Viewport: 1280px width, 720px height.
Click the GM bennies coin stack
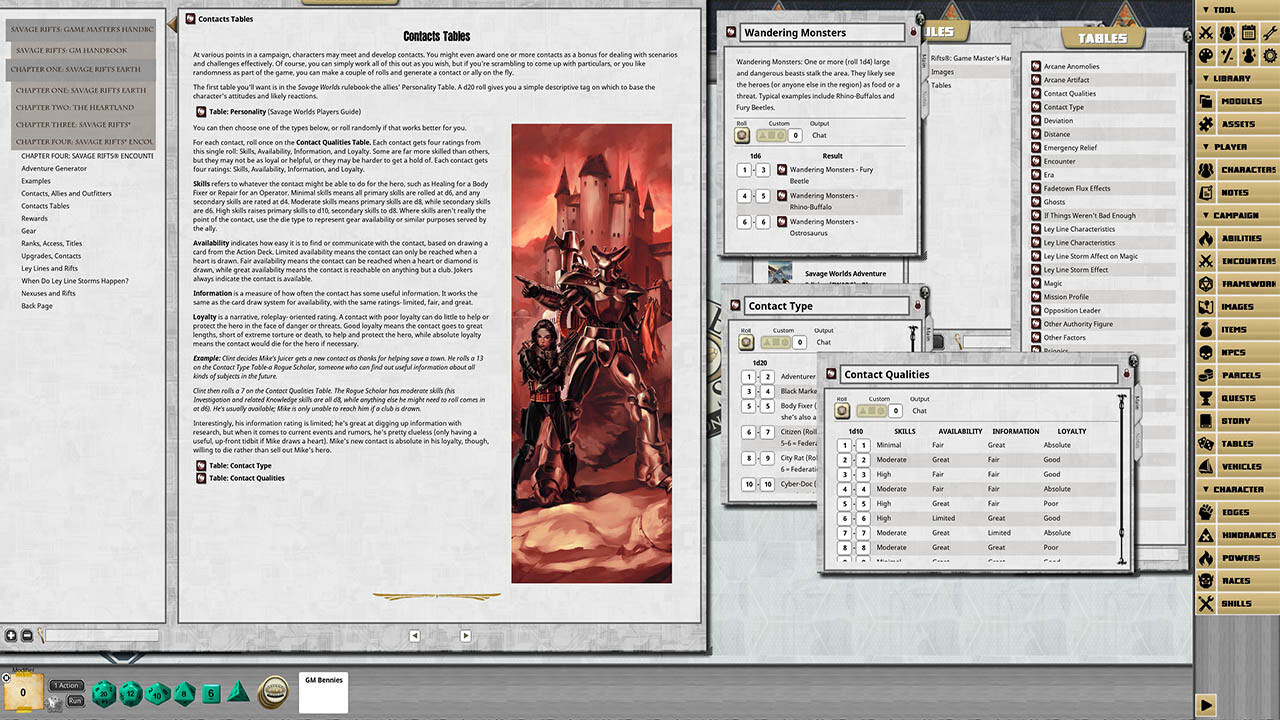tap(273, 692)
